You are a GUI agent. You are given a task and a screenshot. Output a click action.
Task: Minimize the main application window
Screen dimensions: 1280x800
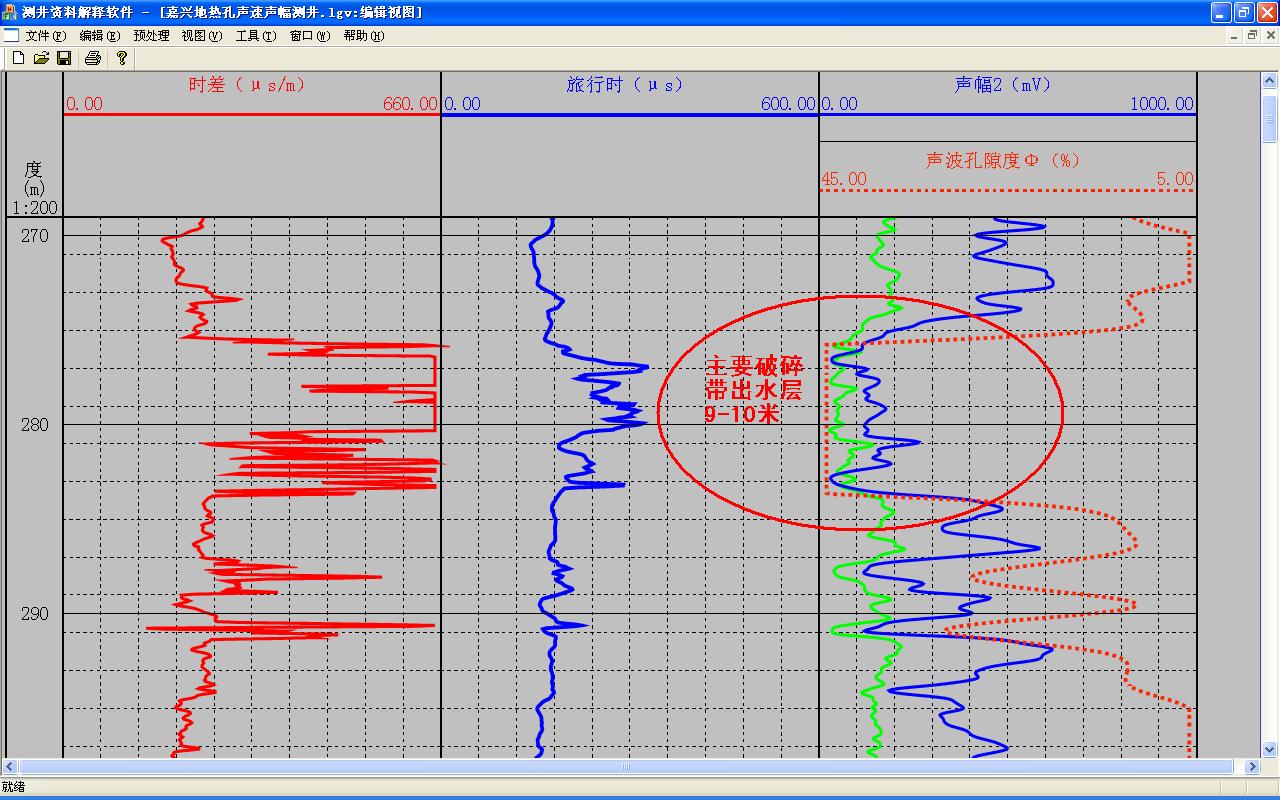click(1221, 12)
